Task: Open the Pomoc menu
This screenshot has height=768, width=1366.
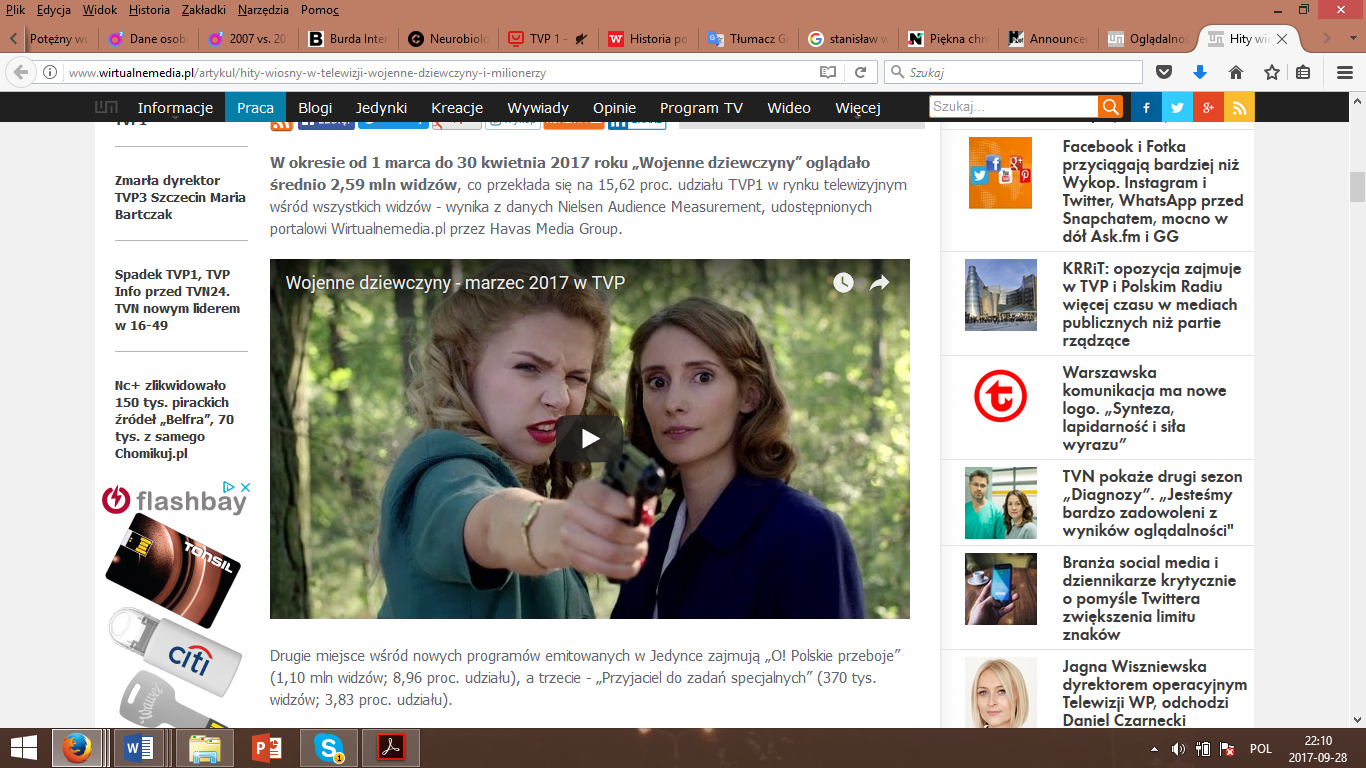Action: (x=319, y=10)
